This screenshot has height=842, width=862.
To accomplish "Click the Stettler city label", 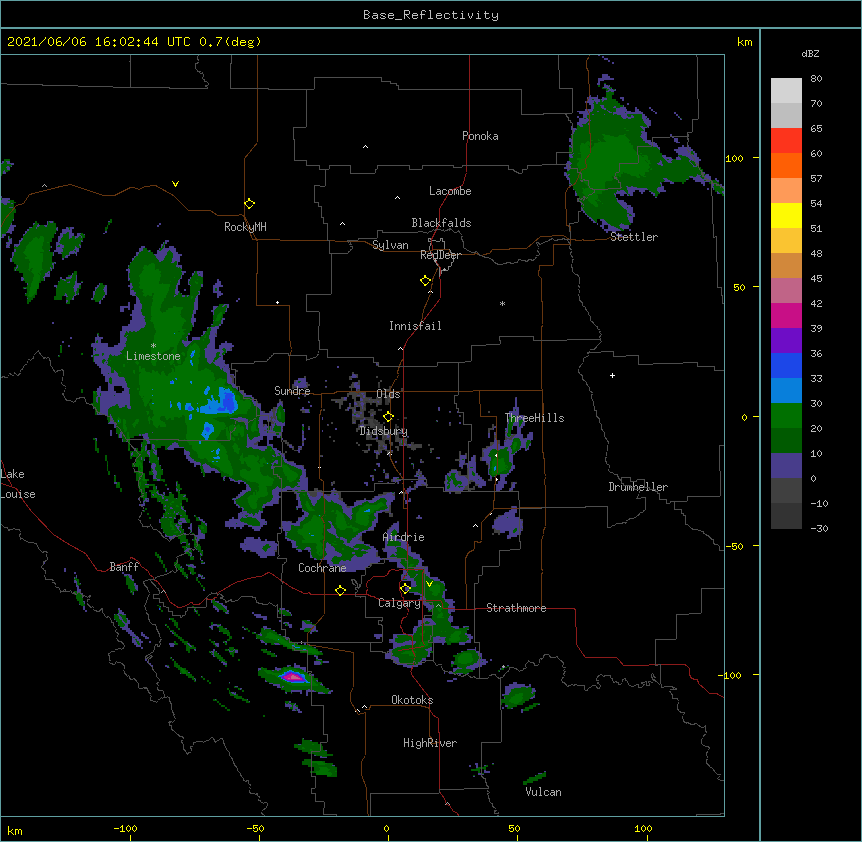I will point(634,237).
